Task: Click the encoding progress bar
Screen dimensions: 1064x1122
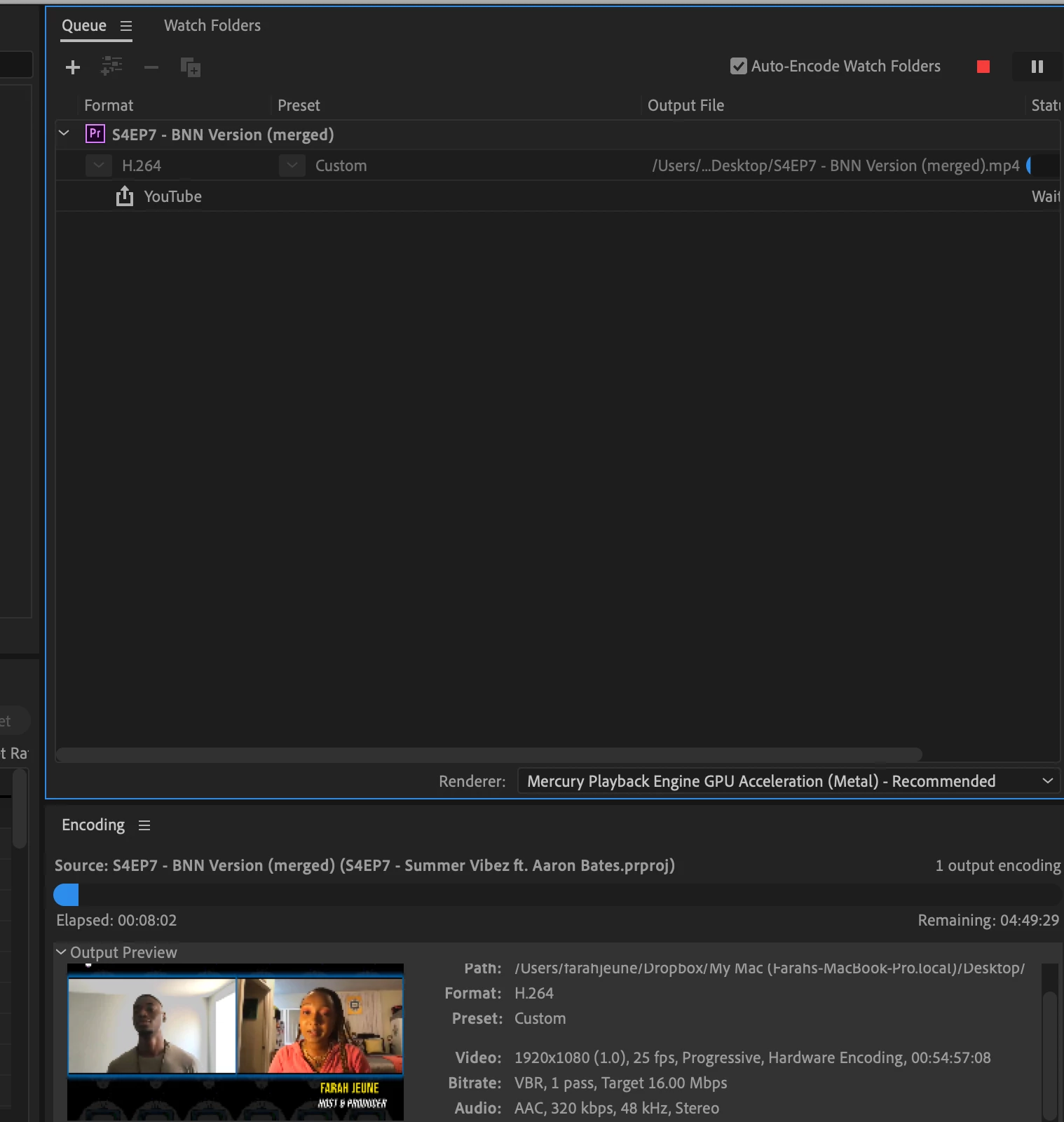Action: [557, 895]
